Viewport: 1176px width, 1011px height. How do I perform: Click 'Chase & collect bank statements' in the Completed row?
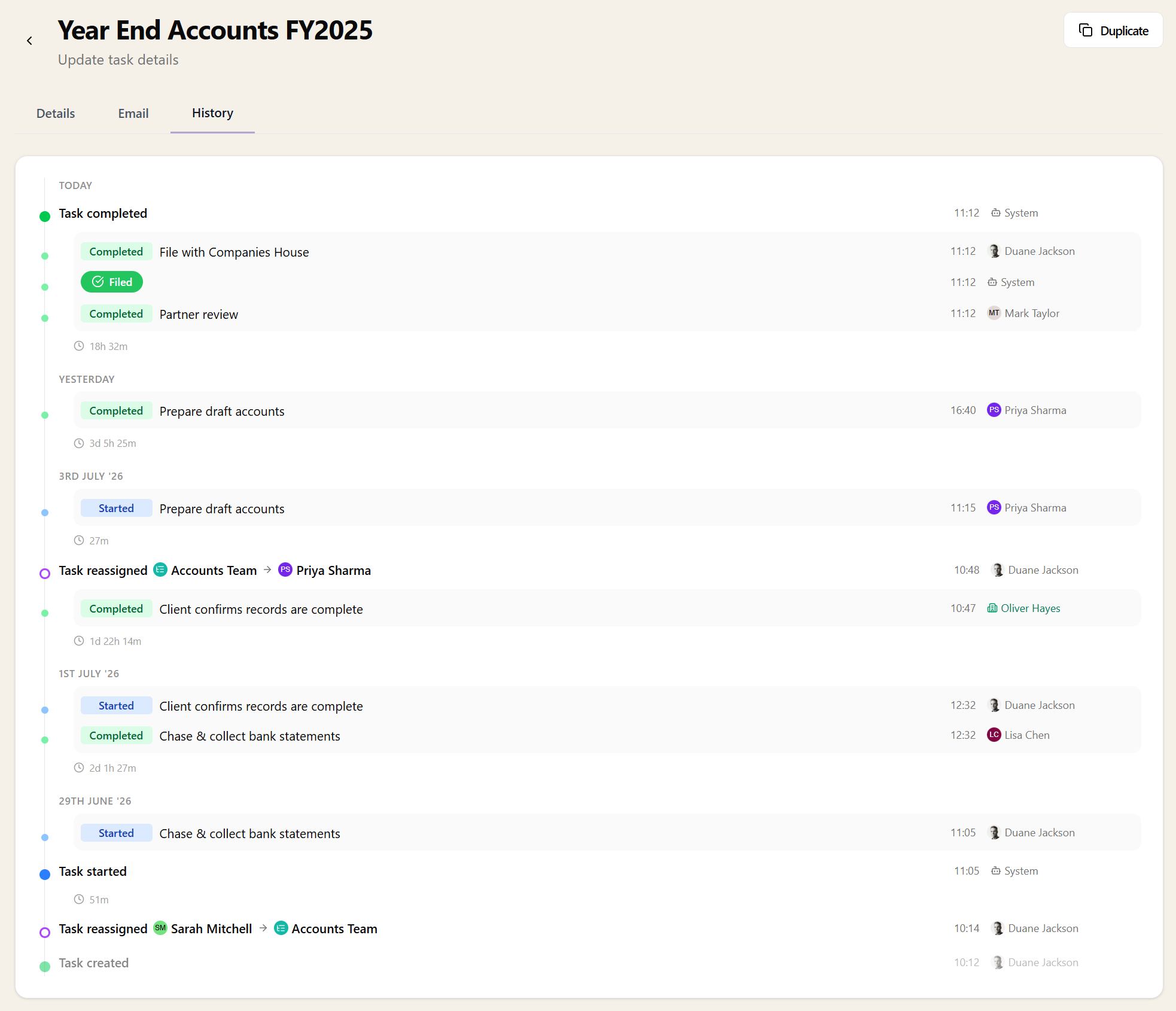coord(249,736)
